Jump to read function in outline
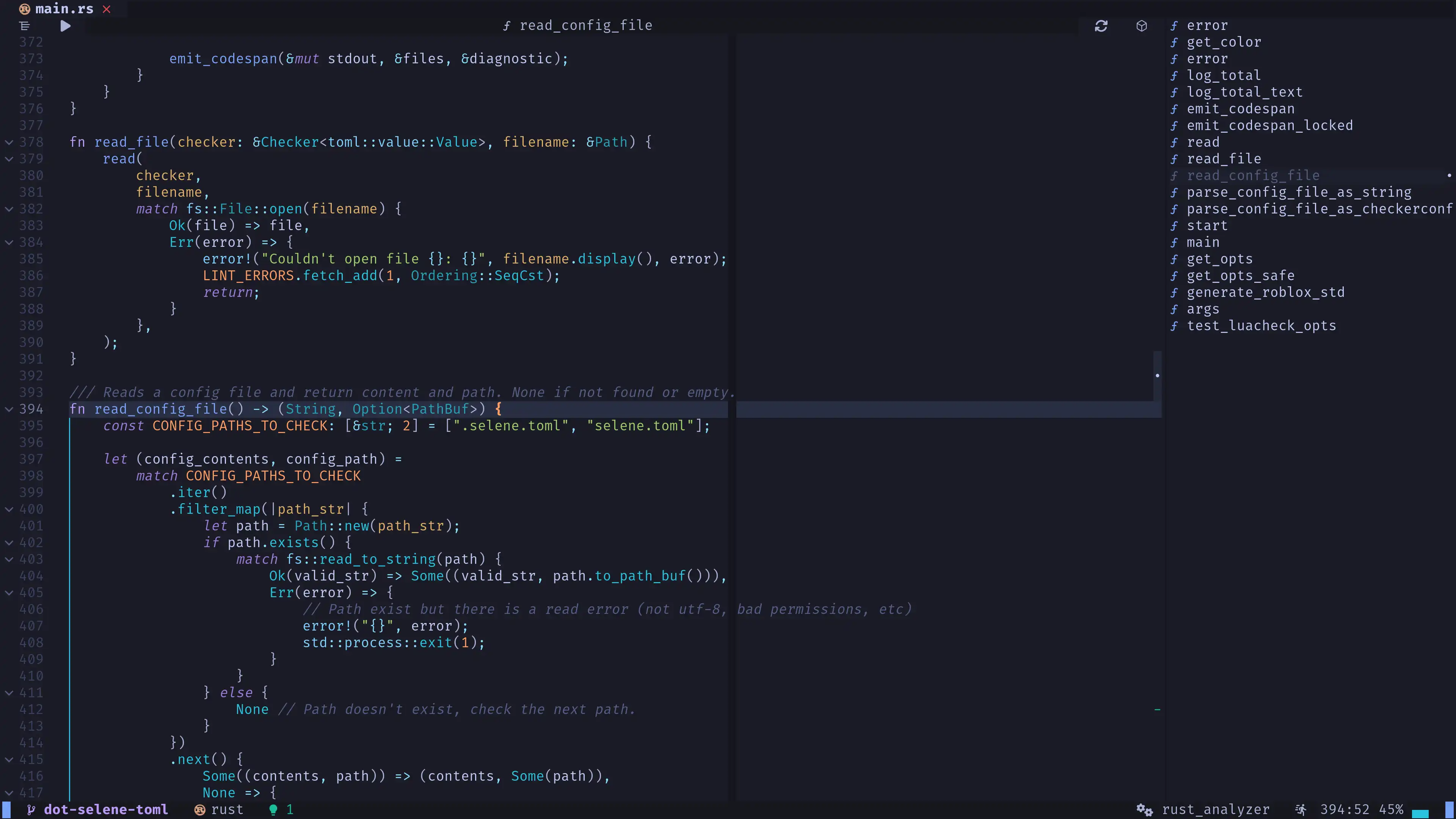 pyautogui.click(x=1203, y=142)
